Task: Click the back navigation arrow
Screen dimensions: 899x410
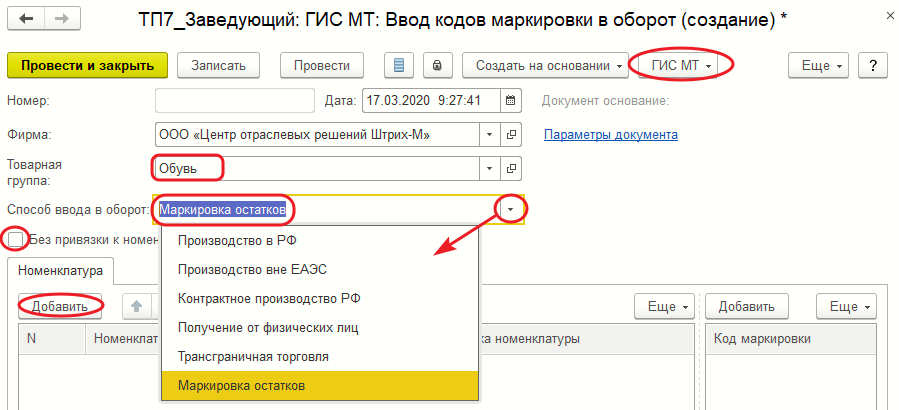Action: 26,19
